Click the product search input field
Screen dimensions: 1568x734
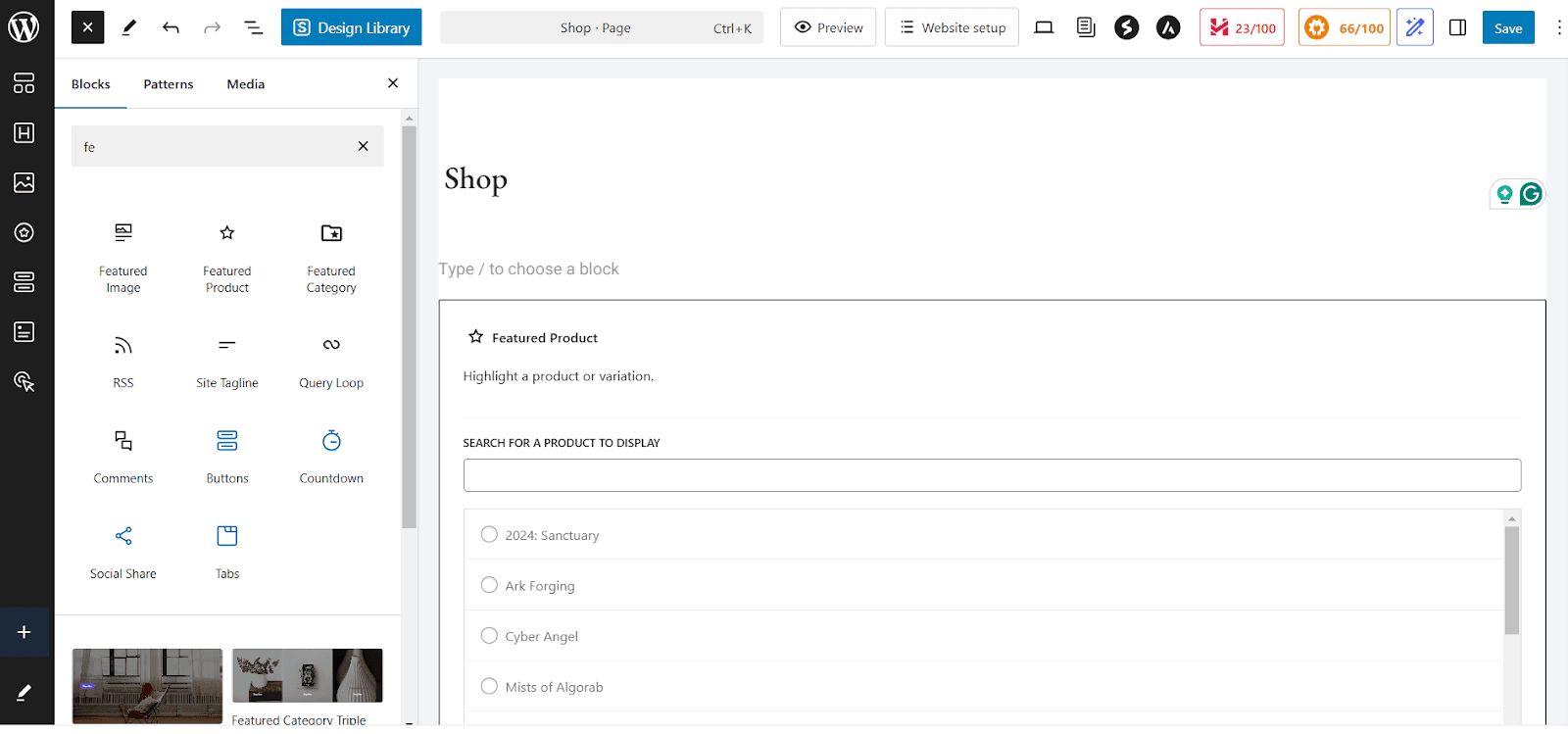(992, 475)
